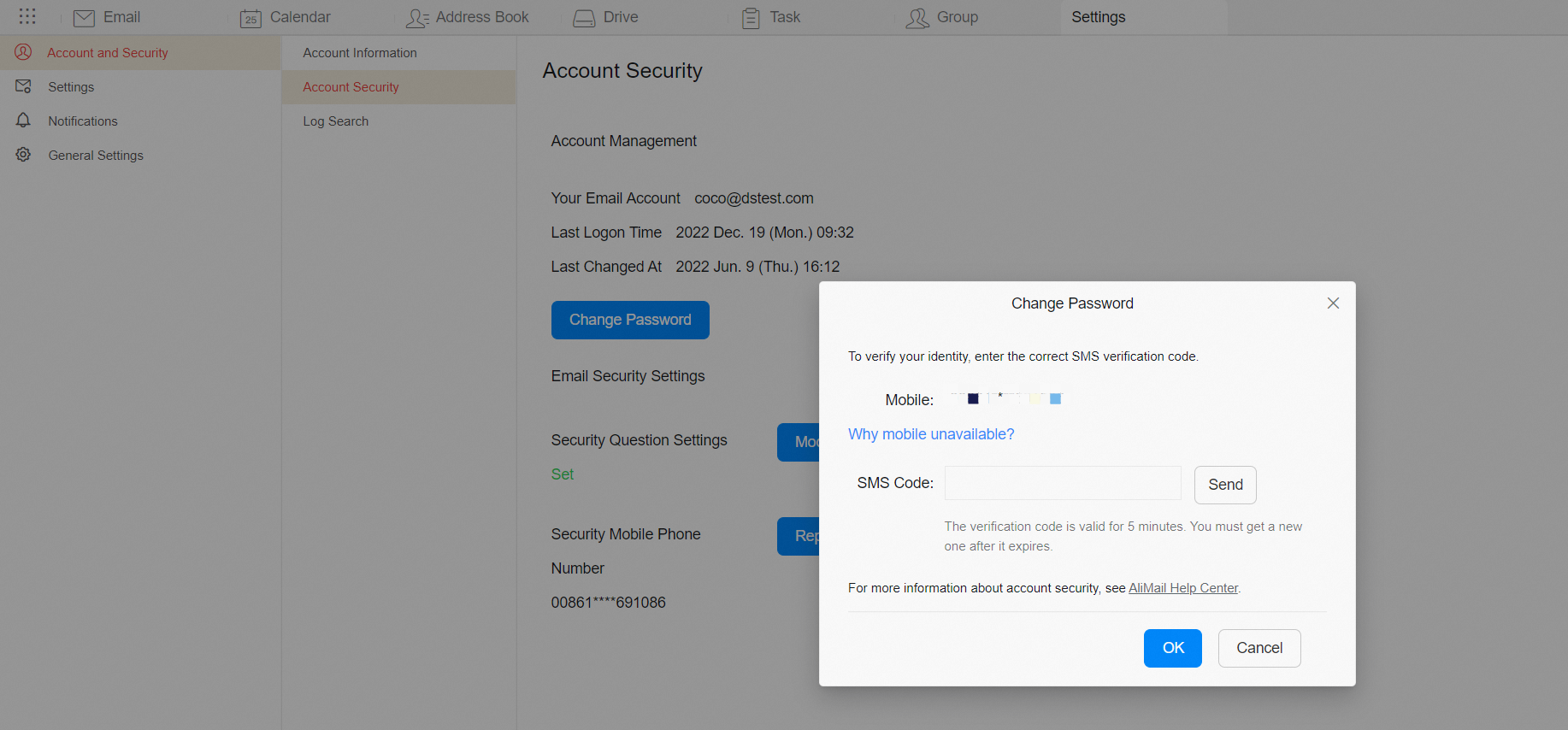The height and width of the screenshot is (730, 1568).
Task: Click the apps grid launcher icon
Action: [27, 17]
